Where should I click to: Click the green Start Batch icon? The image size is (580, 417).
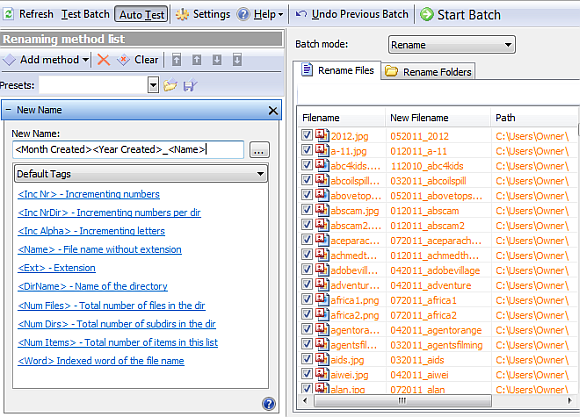426,14
